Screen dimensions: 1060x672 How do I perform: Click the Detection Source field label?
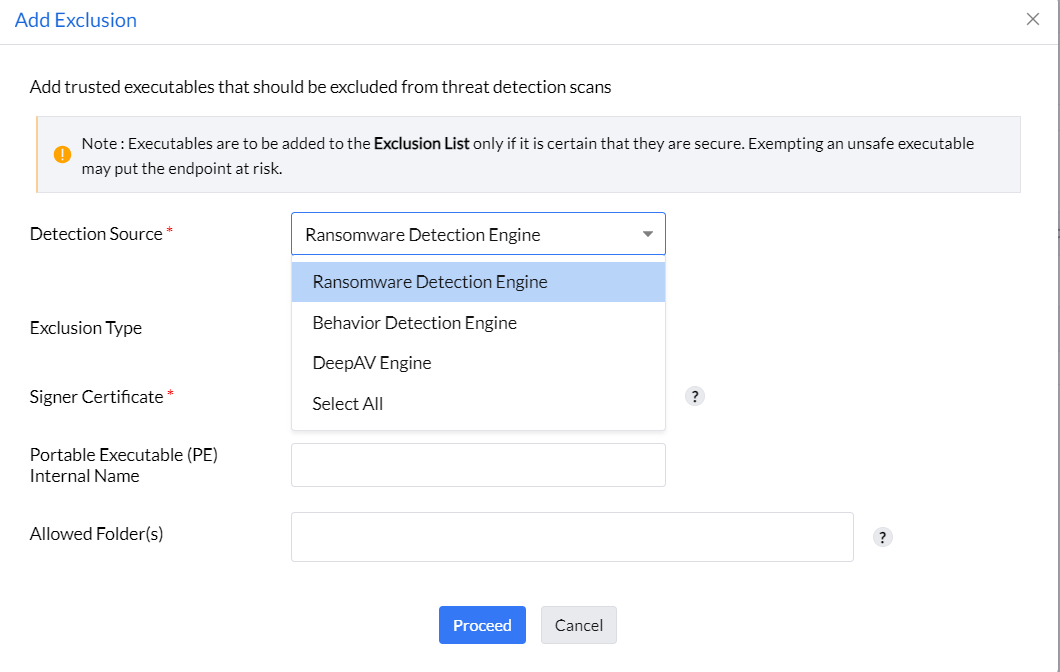[96, 234]
